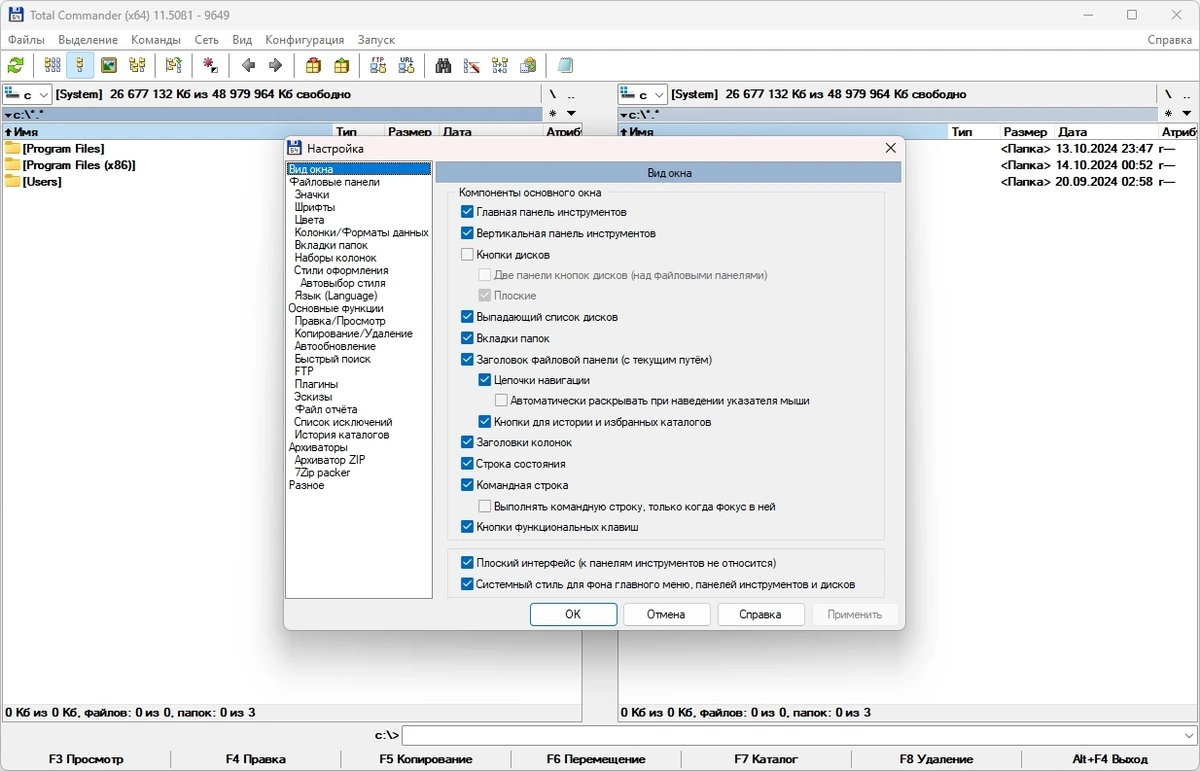Show directory Tree view toolbar icon
Screen dimensions: 1200x771
coord(137,66)
